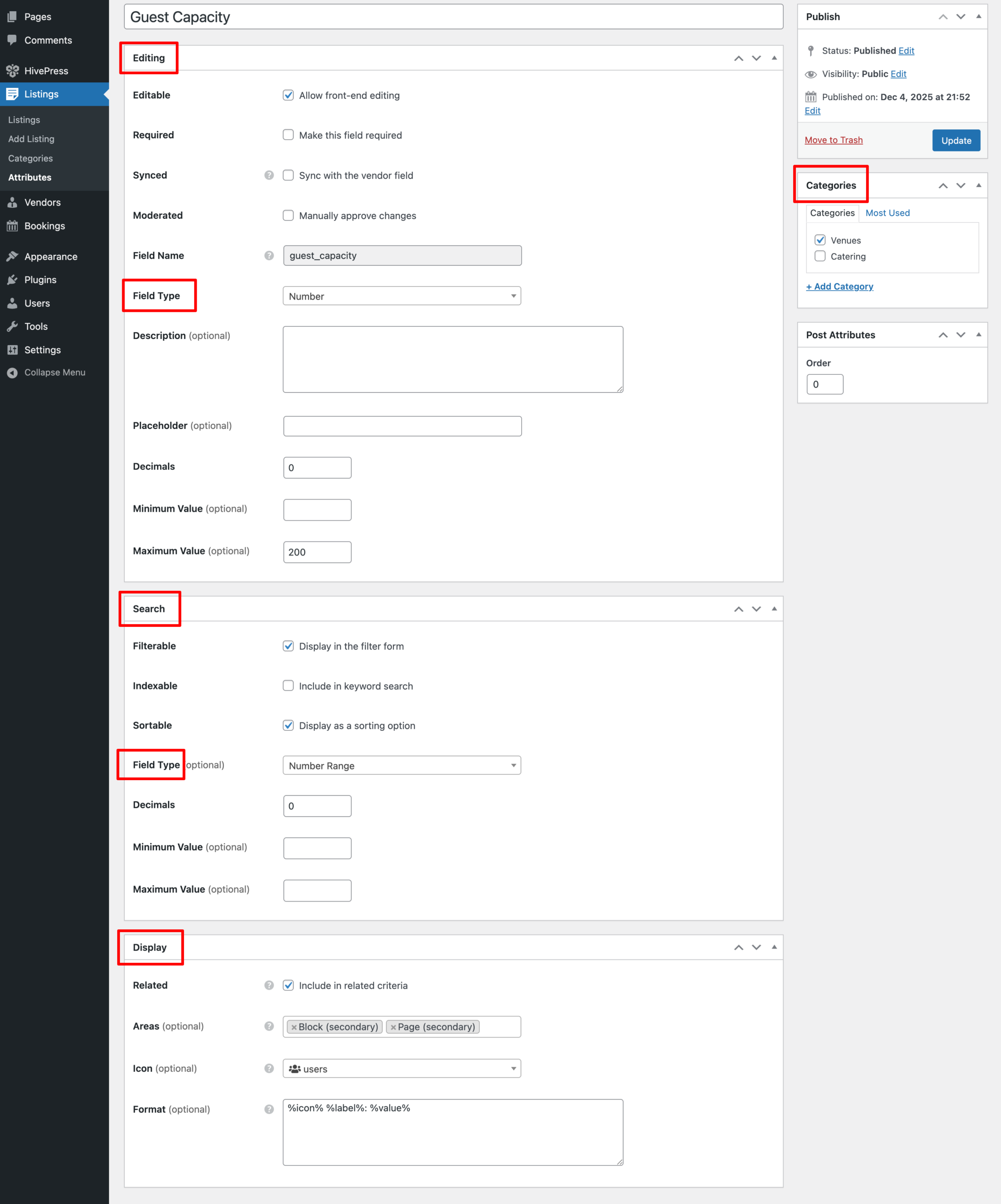This screenshot has height=1204, width=1001.
Task: Select the HivePress menu in the sidebar
Action: tap(46, 70)
